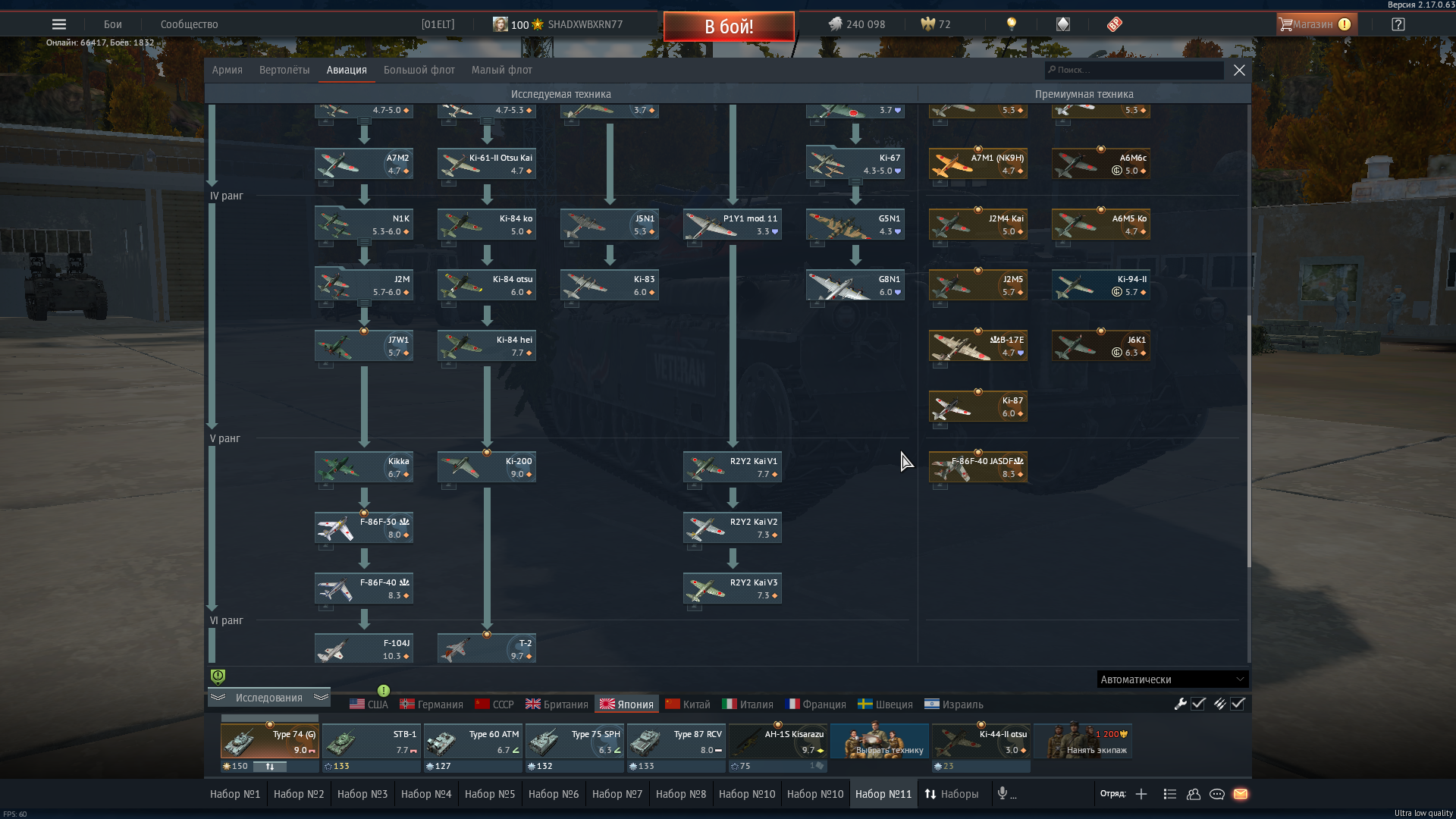Open the contacts people icon

point(1194,794)
